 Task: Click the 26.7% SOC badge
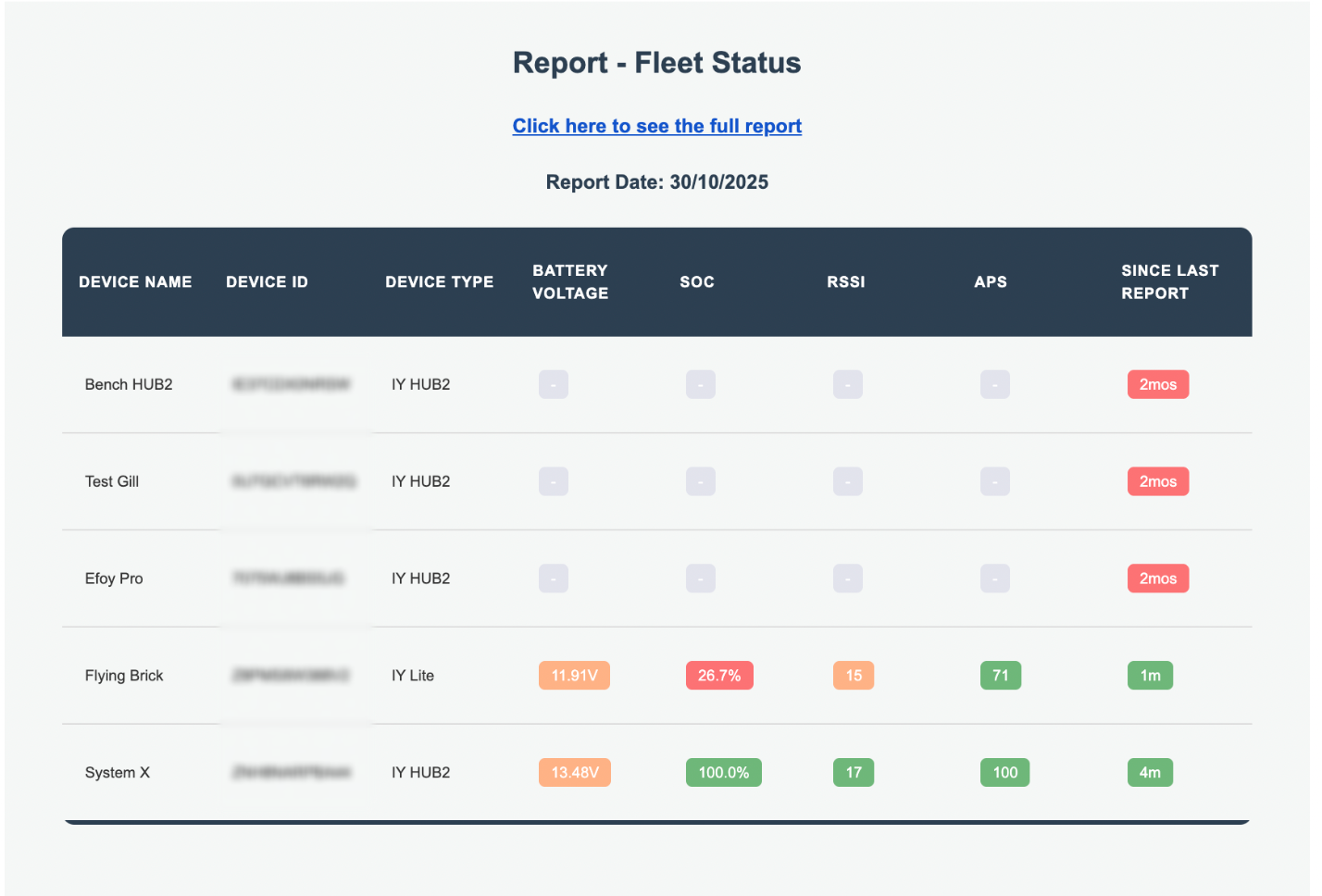pos(718,676)
